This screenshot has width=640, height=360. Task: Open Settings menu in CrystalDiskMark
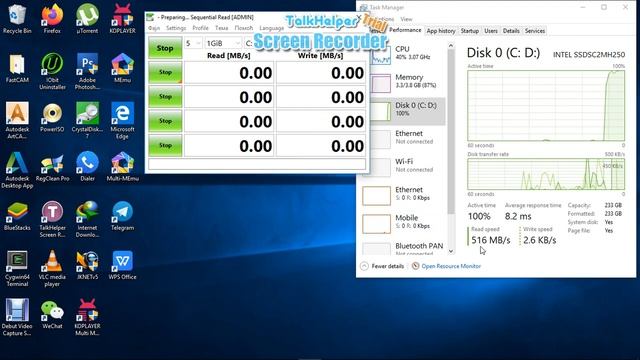coord(176,28)
